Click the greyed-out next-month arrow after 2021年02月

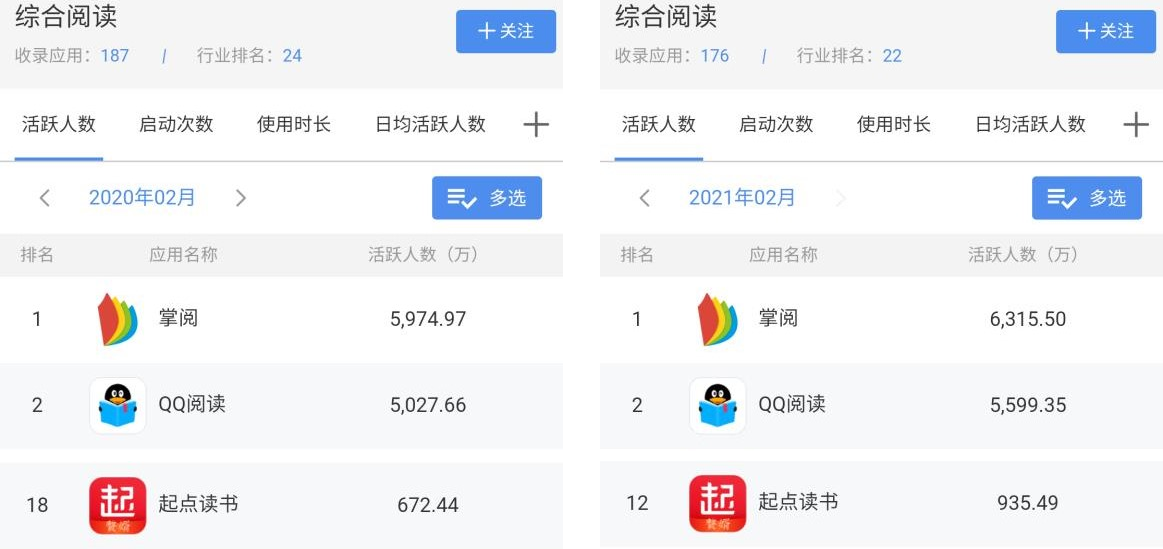pos(840,198)
